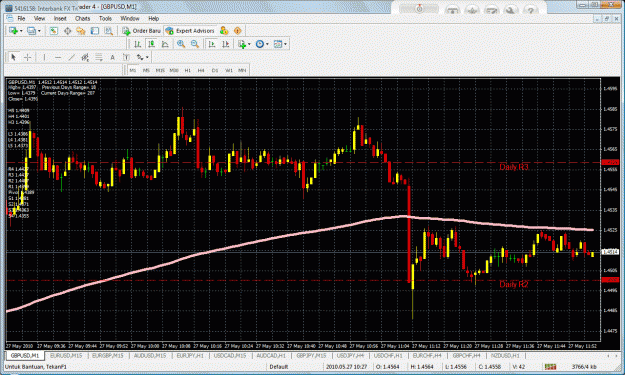Select M30 timeframe

[174, 70]
